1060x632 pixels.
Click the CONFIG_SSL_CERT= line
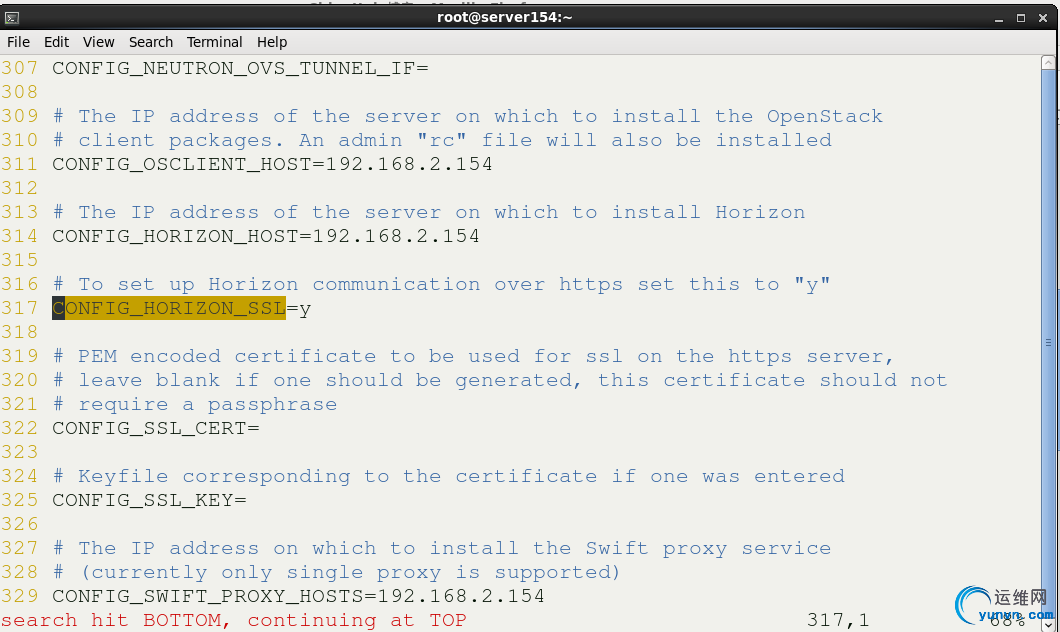coord(155,428)
